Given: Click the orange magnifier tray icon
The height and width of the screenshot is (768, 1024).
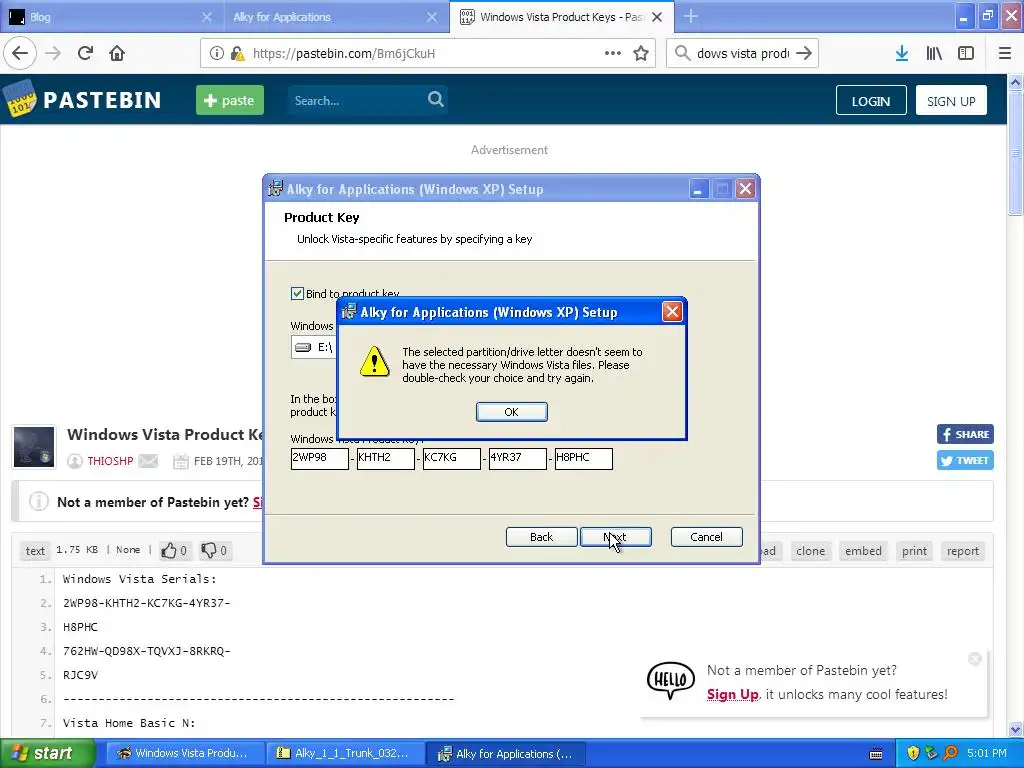Looking at the screenshot, I should [x=951, y=753].
